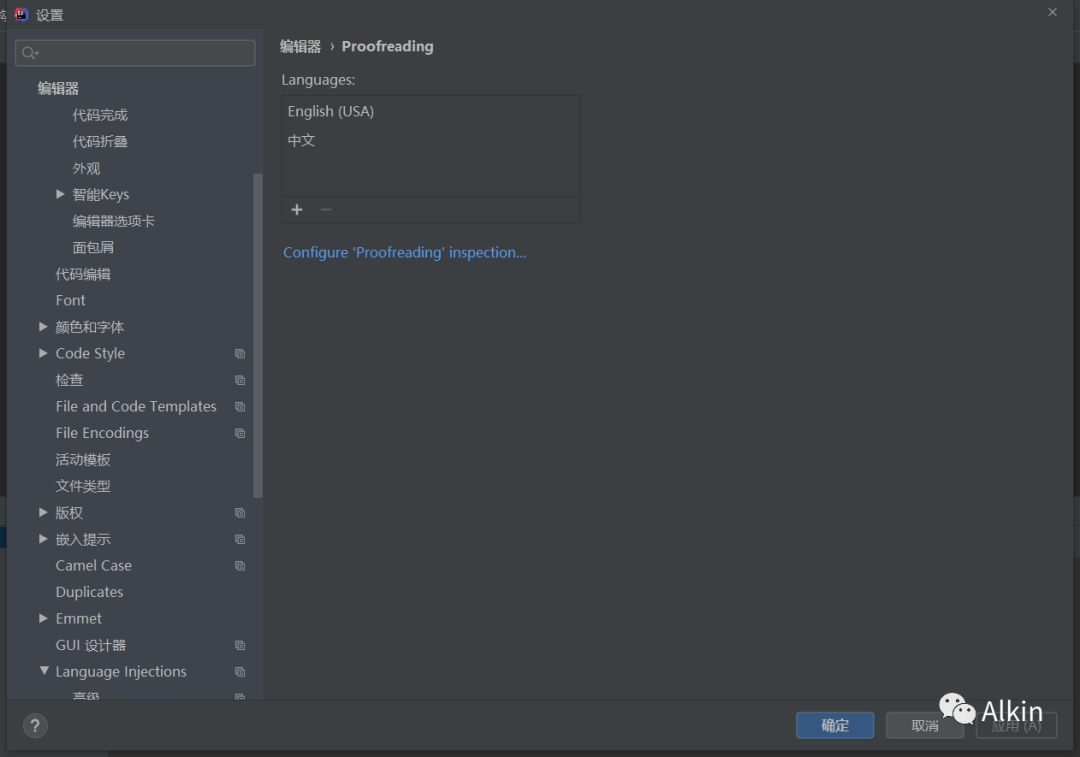Open Configure 'Proofreading' inspection link

pos(404,253)
